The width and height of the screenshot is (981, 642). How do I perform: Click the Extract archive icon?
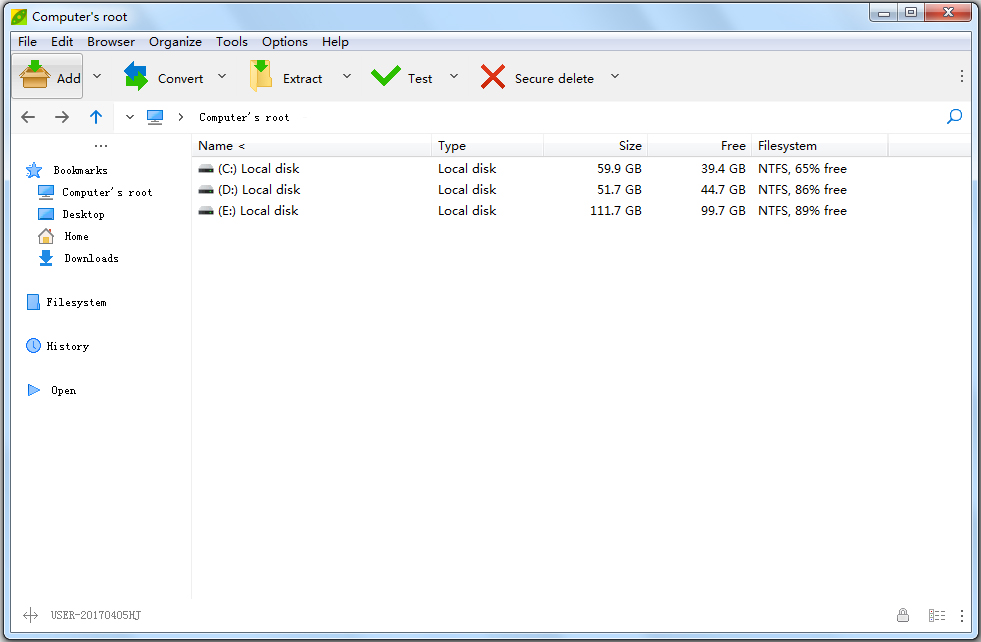(x=261, y=77)
